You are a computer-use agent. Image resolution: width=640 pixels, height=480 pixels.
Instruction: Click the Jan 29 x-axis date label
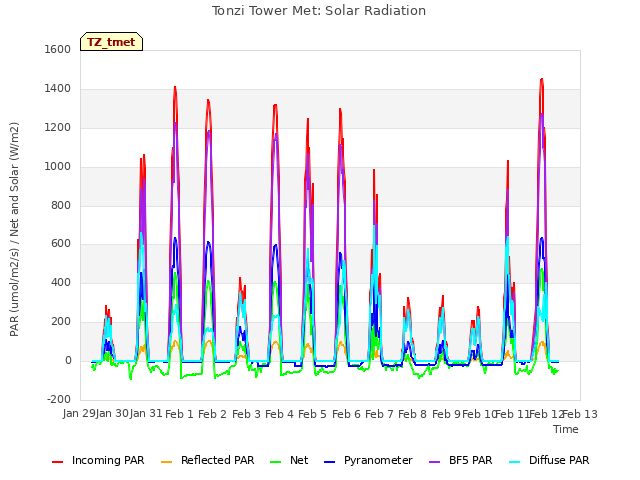tap(79, 414)
